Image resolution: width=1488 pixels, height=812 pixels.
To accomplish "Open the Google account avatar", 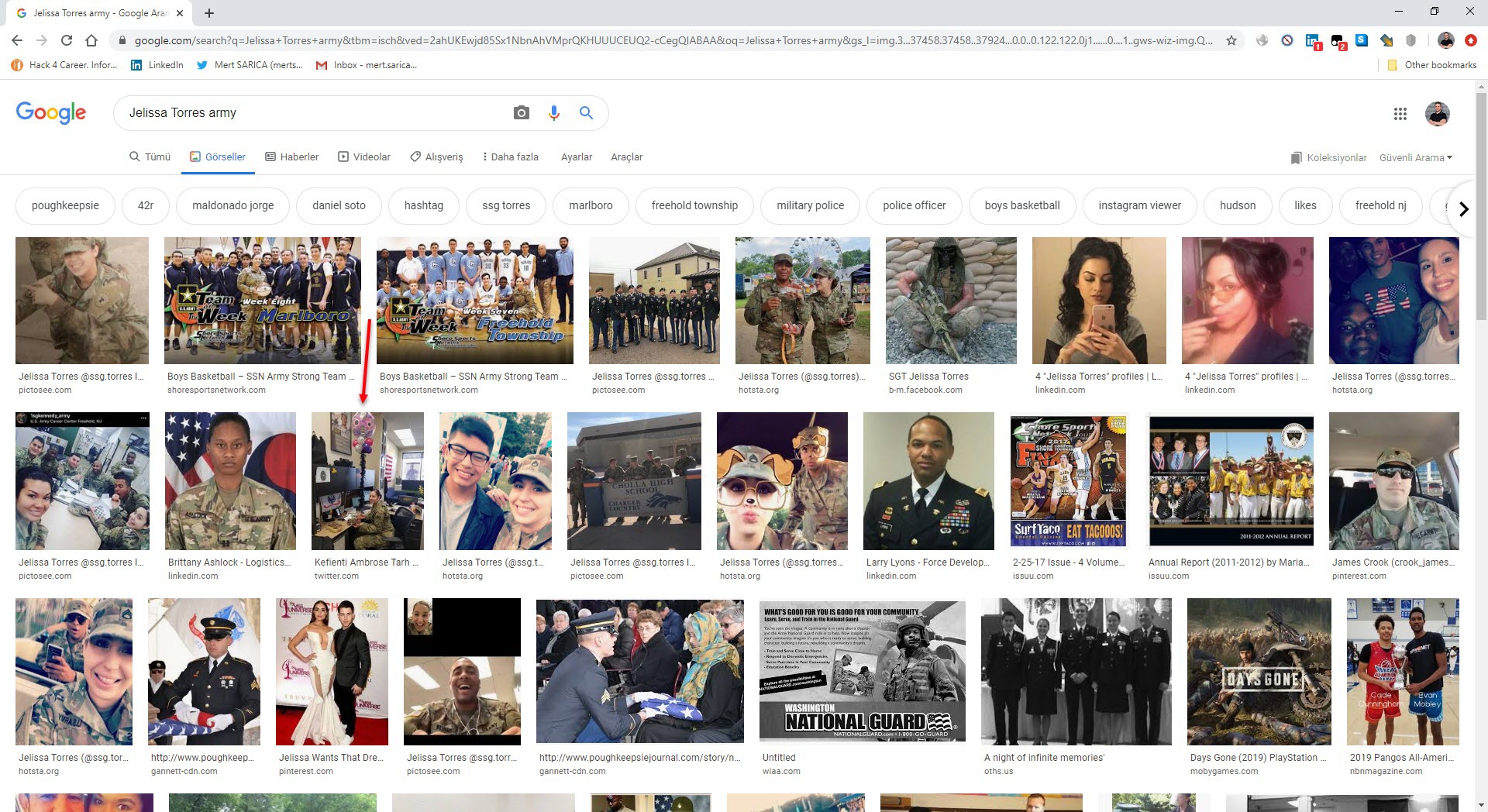I will (x=1438, y=114).
